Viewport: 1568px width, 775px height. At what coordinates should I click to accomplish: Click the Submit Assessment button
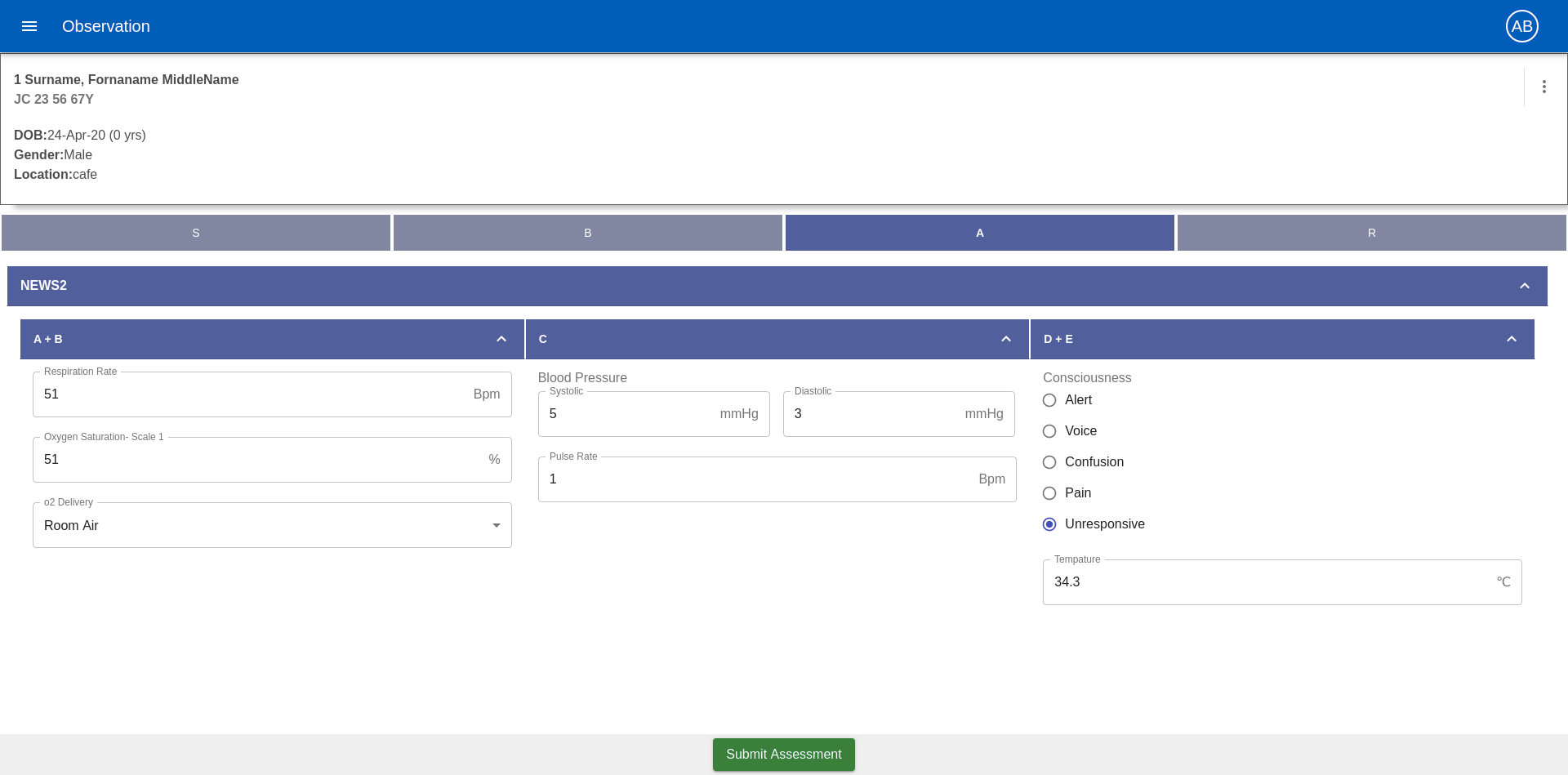coord(784,755)
